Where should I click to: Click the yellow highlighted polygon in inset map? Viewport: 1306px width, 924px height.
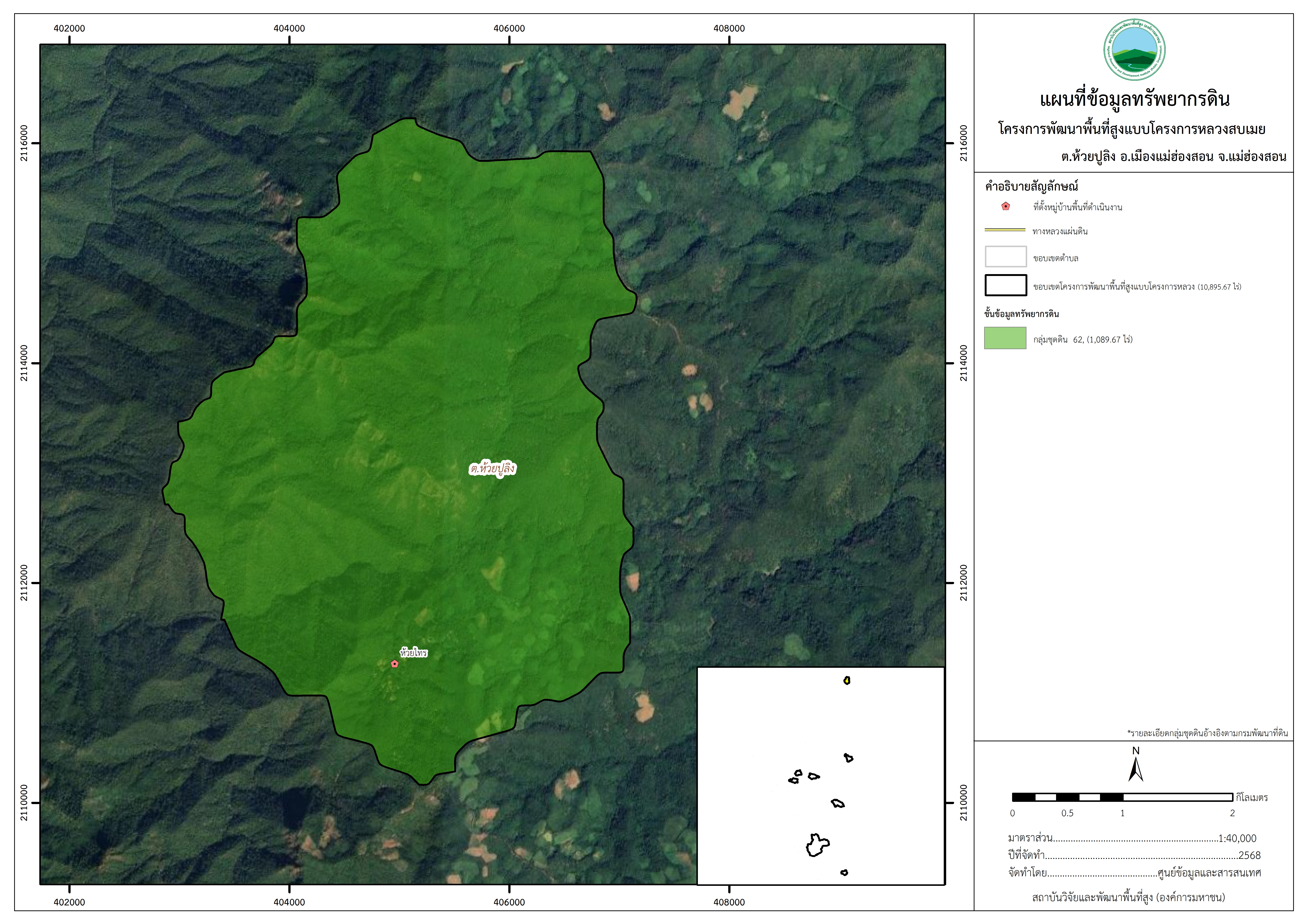click(x=847, y=680)
